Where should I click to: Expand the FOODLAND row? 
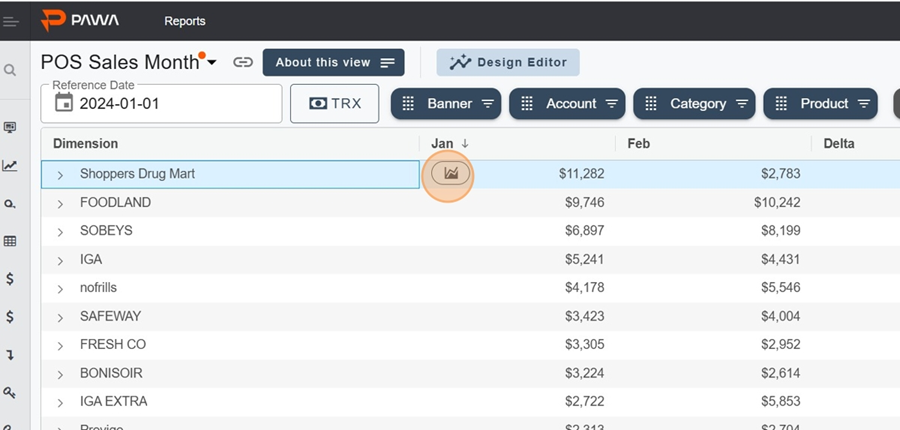click(60, 203)
